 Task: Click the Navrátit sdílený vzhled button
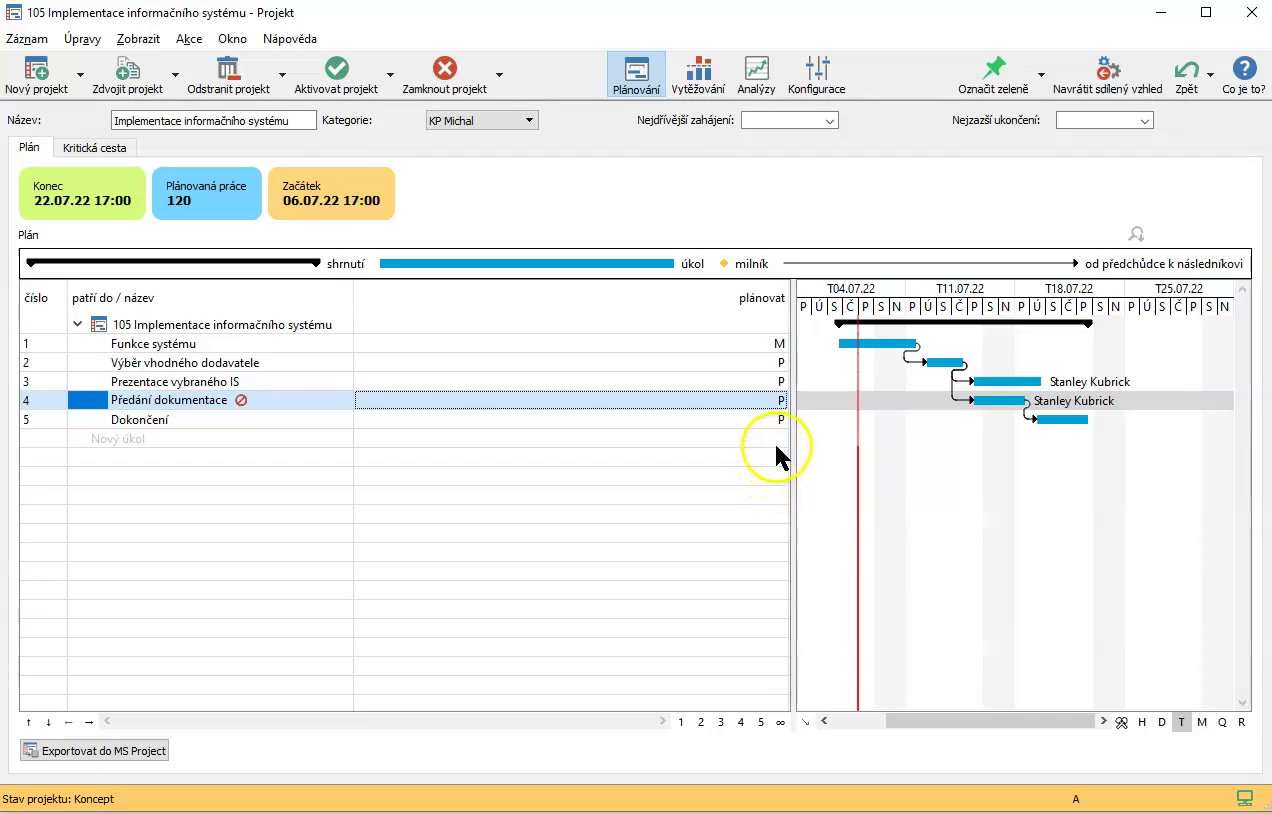1107,74
